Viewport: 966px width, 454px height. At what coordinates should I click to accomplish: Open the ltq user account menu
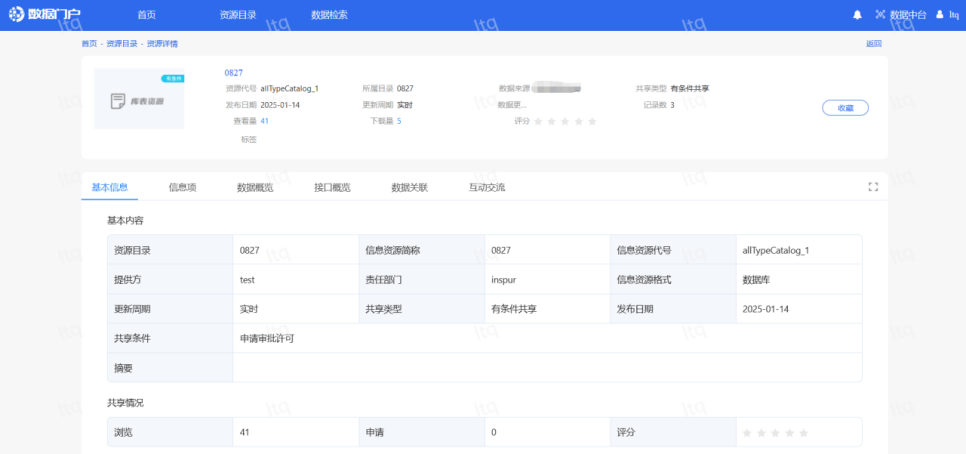coord(948,15)
